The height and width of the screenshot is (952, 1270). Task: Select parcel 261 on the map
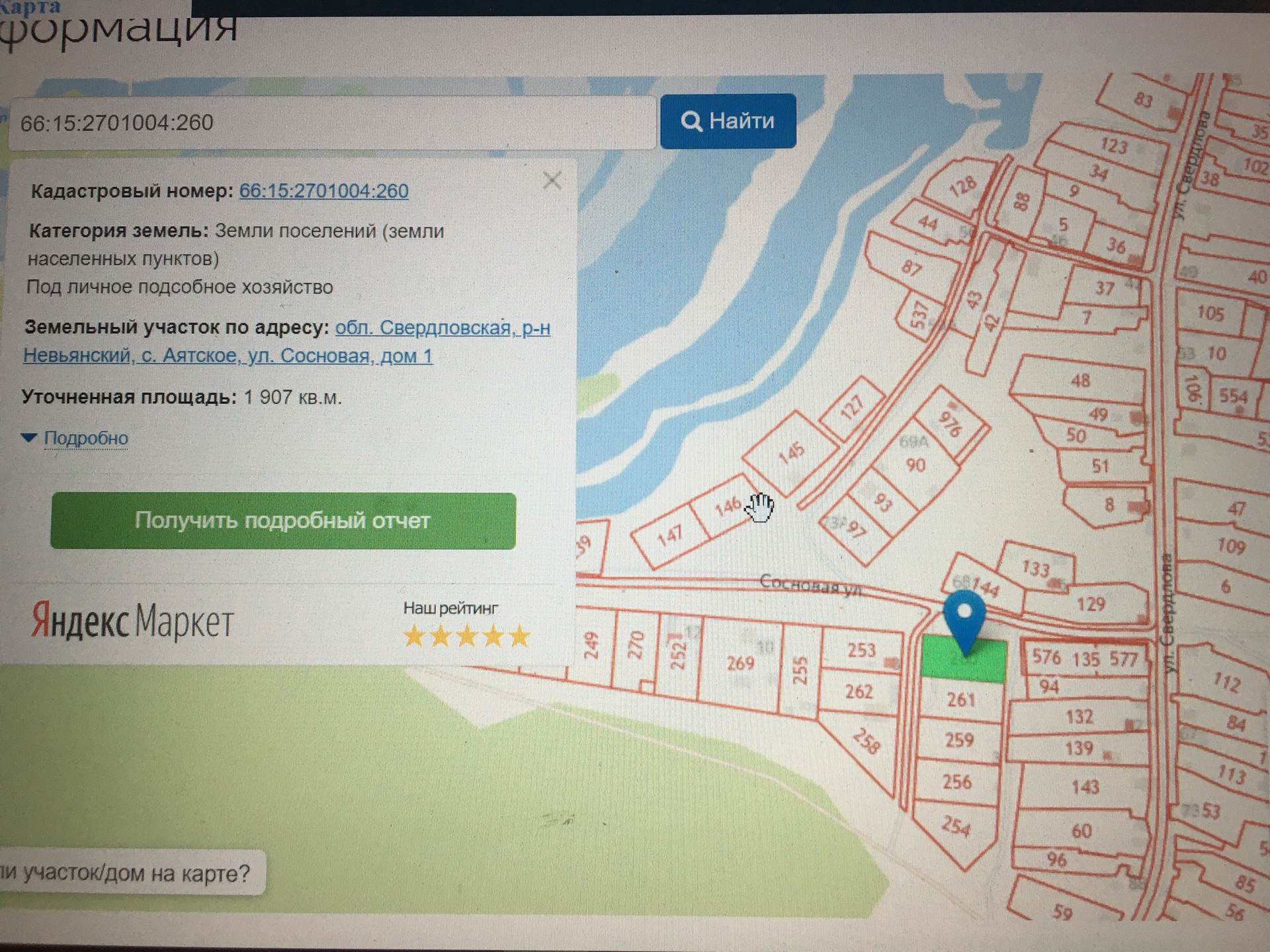pyautogui.click(x=960, y=699)
